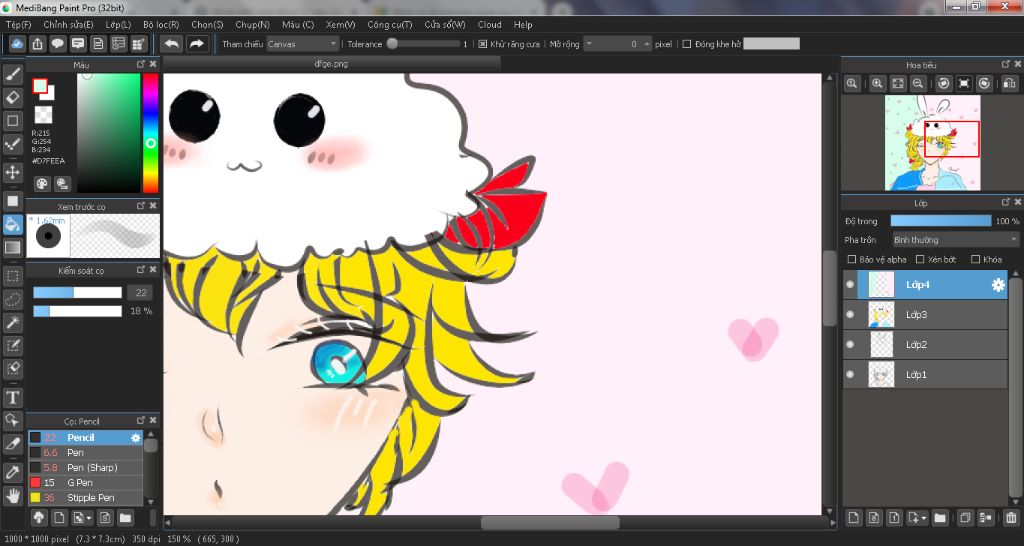Click the cloud save icon in toolbar
1024x546 pixels.
17,44
